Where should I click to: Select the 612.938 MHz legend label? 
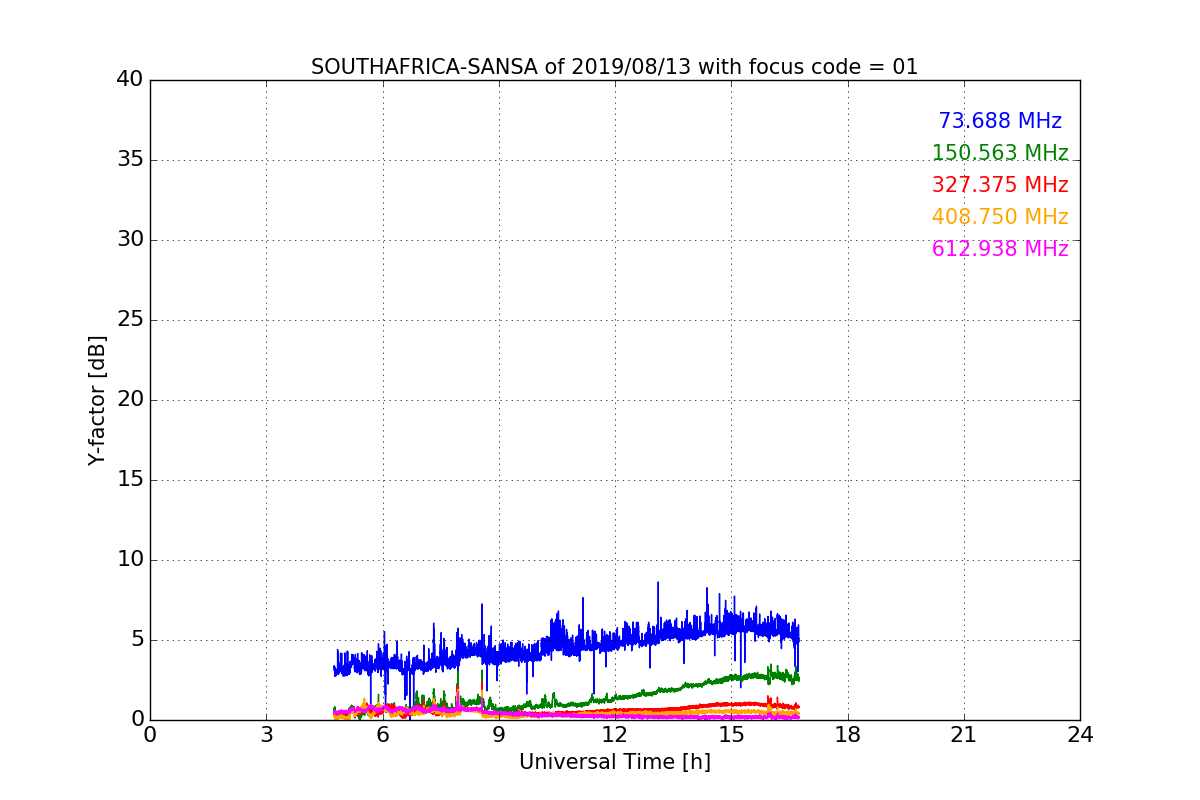(x=1000, y=249)
